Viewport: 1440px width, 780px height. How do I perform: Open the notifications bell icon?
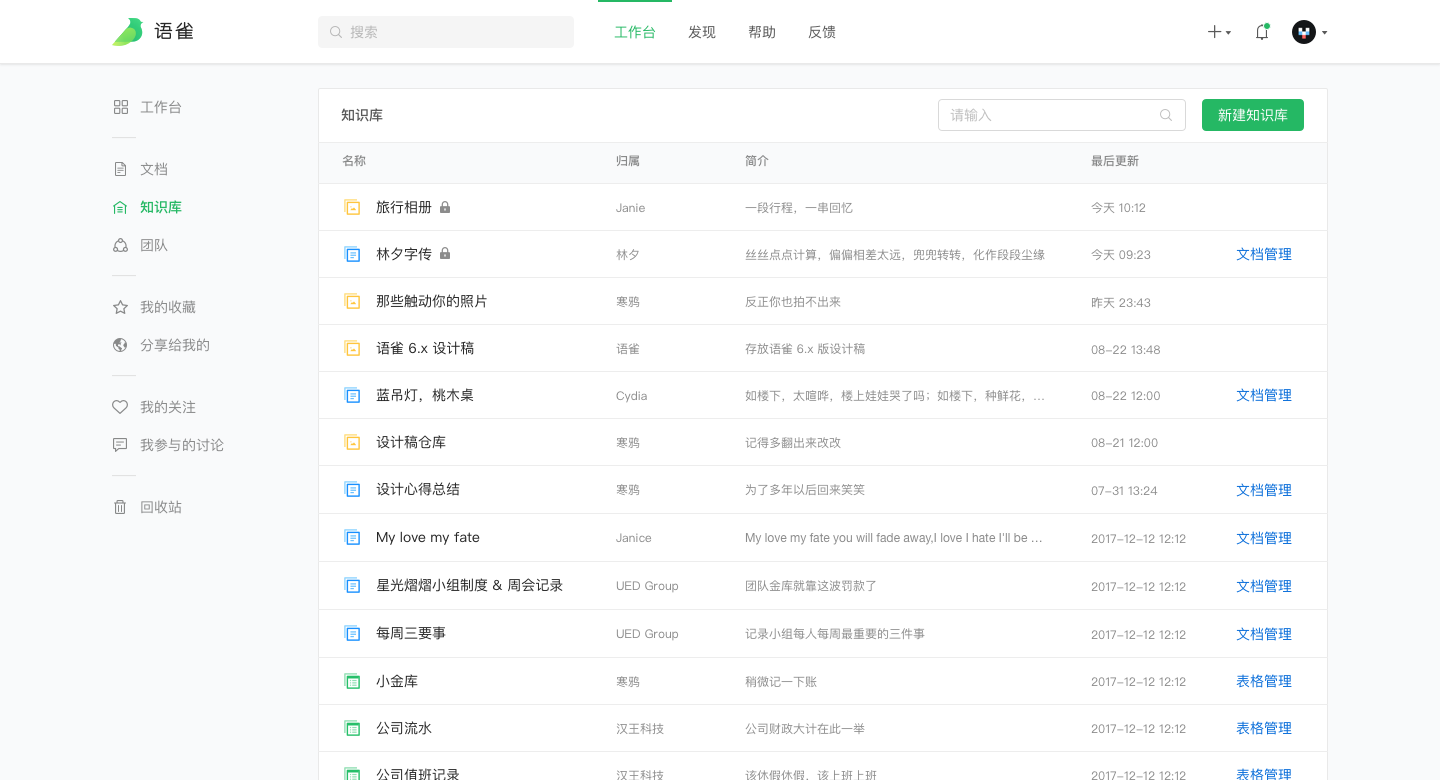point(1262,32)
